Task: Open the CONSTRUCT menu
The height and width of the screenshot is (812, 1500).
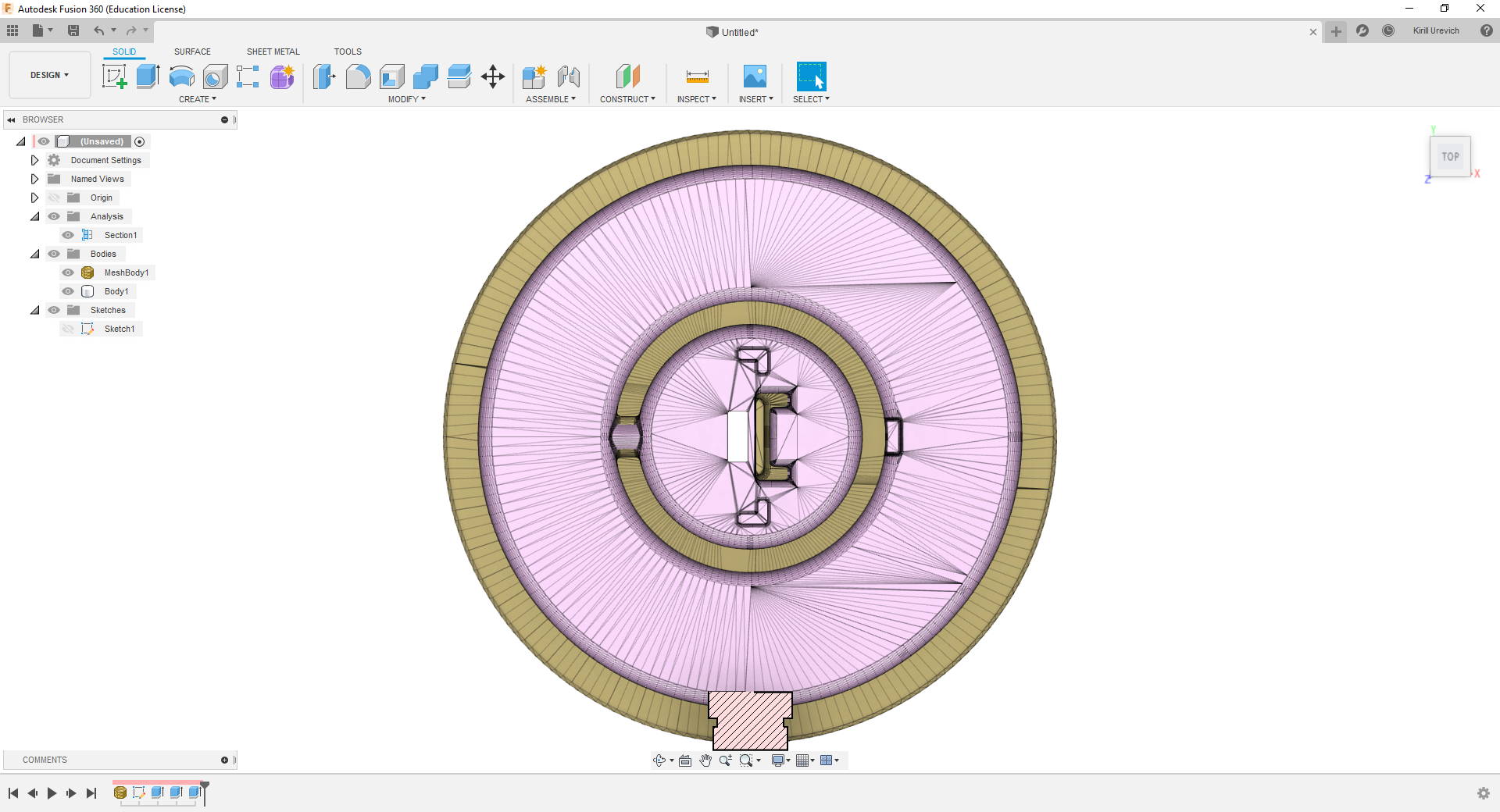Action: [x=627, y=99]
